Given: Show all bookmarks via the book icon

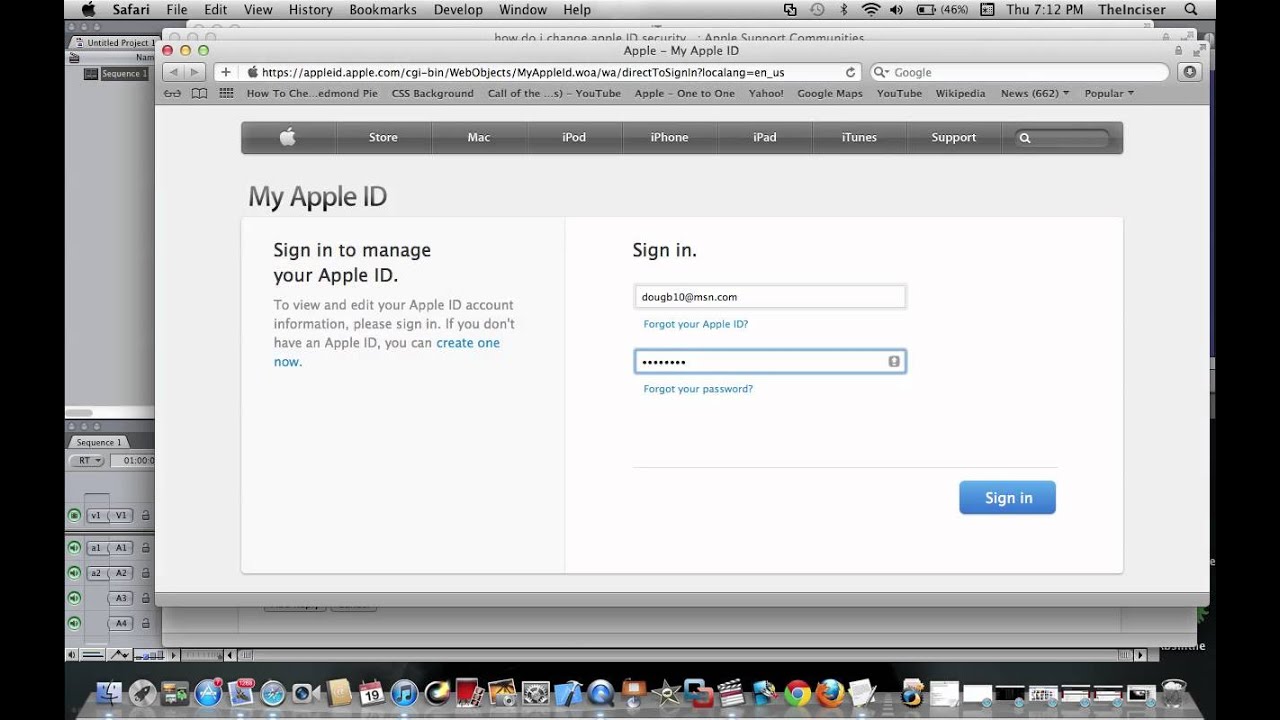Looking at the screenshot, I should 199,94.
